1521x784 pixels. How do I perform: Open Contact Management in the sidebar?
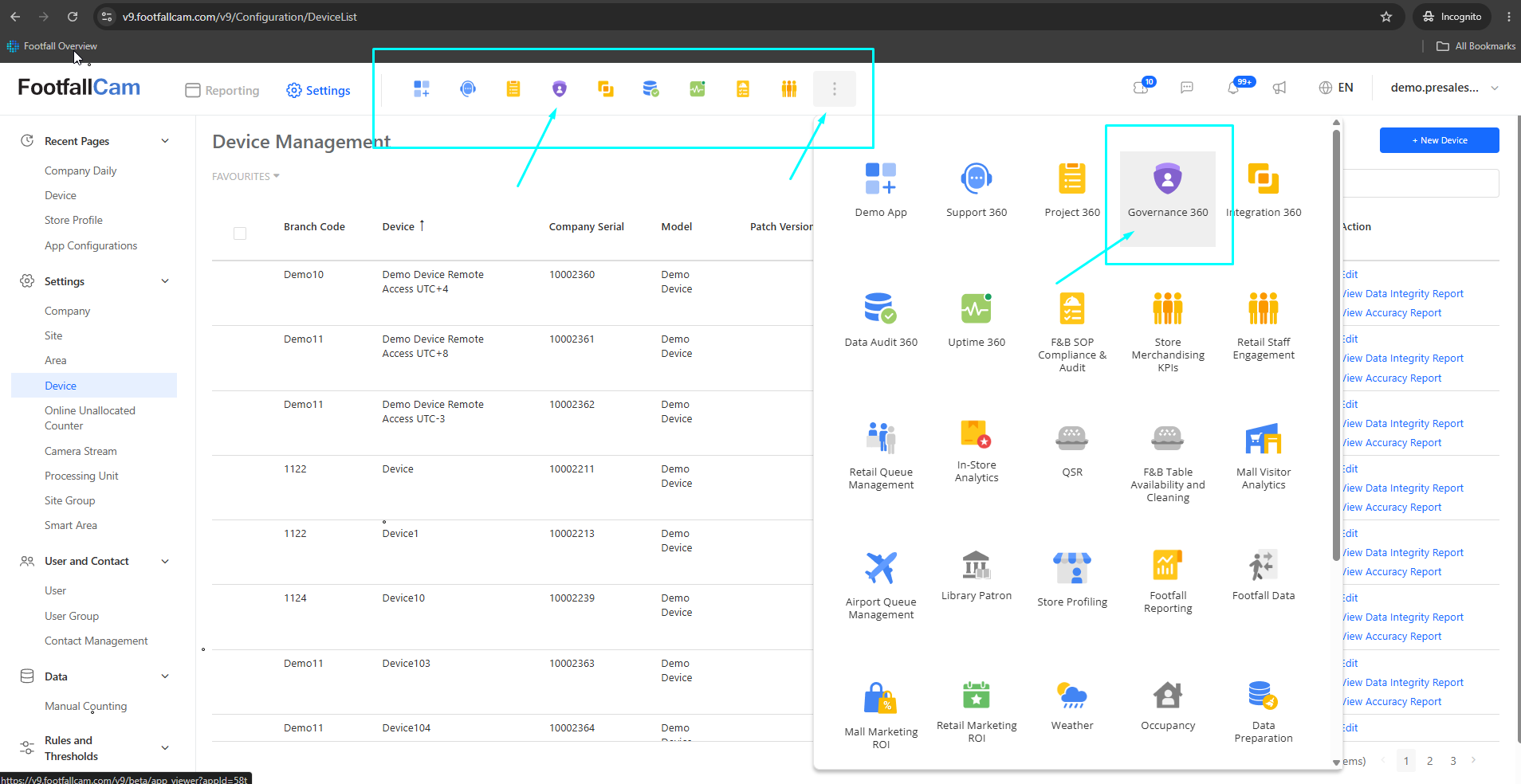(x=96, y=641)
